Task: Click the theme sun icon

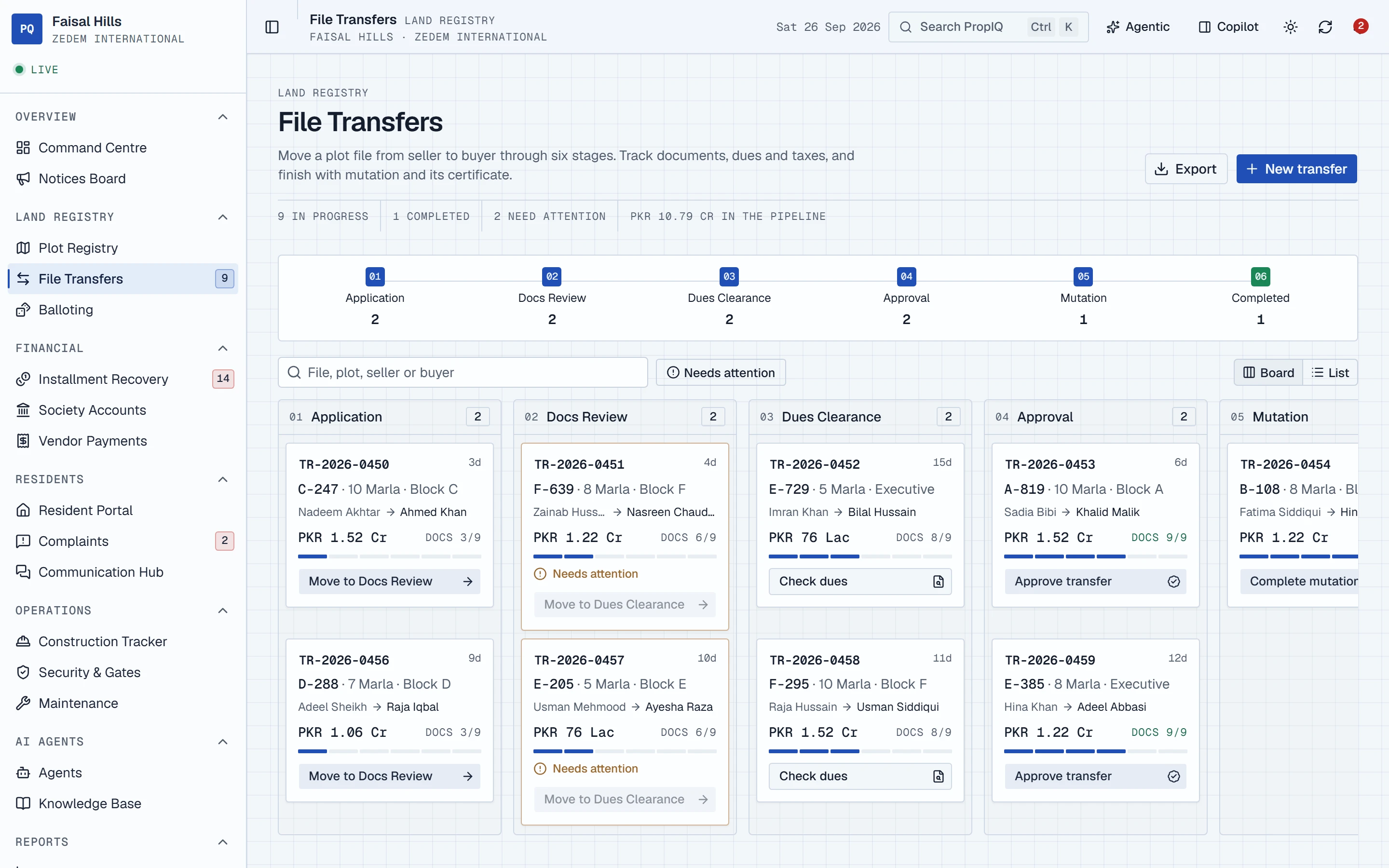Action: click(1290, 27)
